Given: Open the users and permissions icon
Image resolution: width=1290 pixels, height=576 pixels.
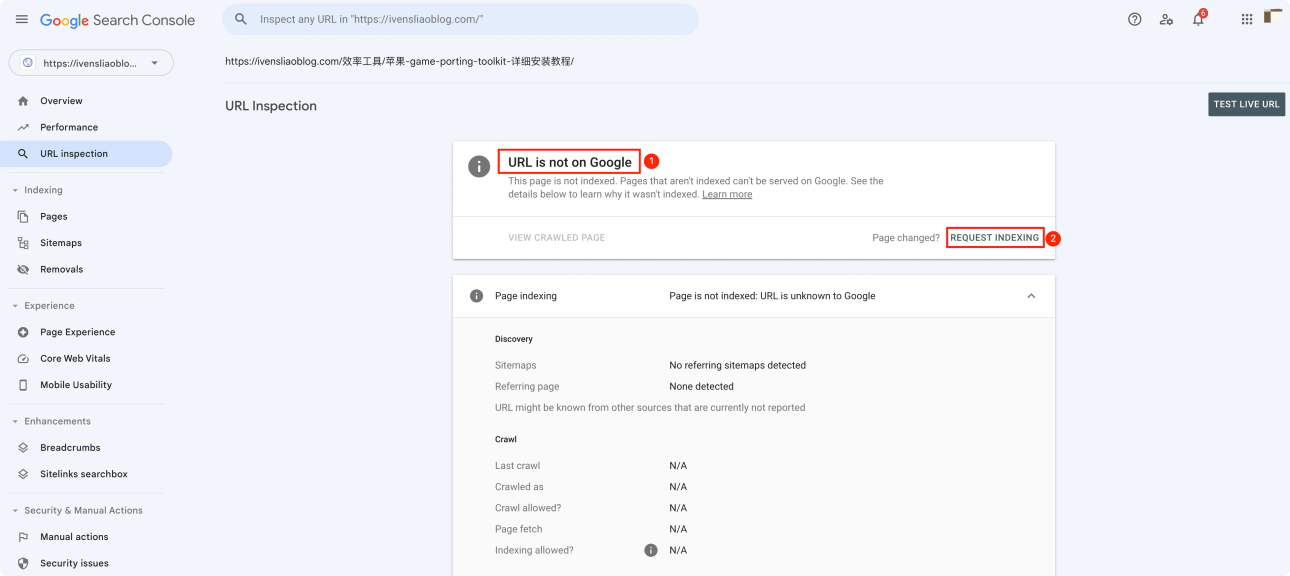Looking at the screenshot, I should 1166,19.
